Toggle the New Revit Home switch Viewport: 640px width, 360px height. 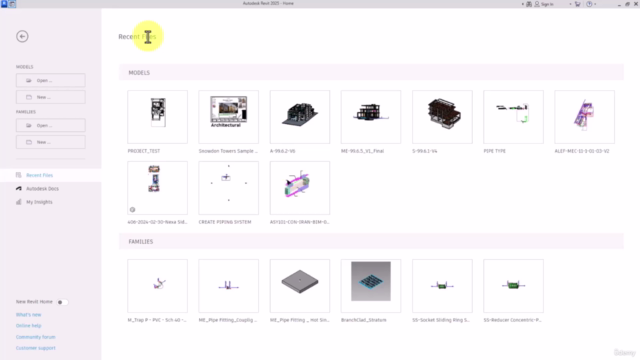click(x=62, y=302)
